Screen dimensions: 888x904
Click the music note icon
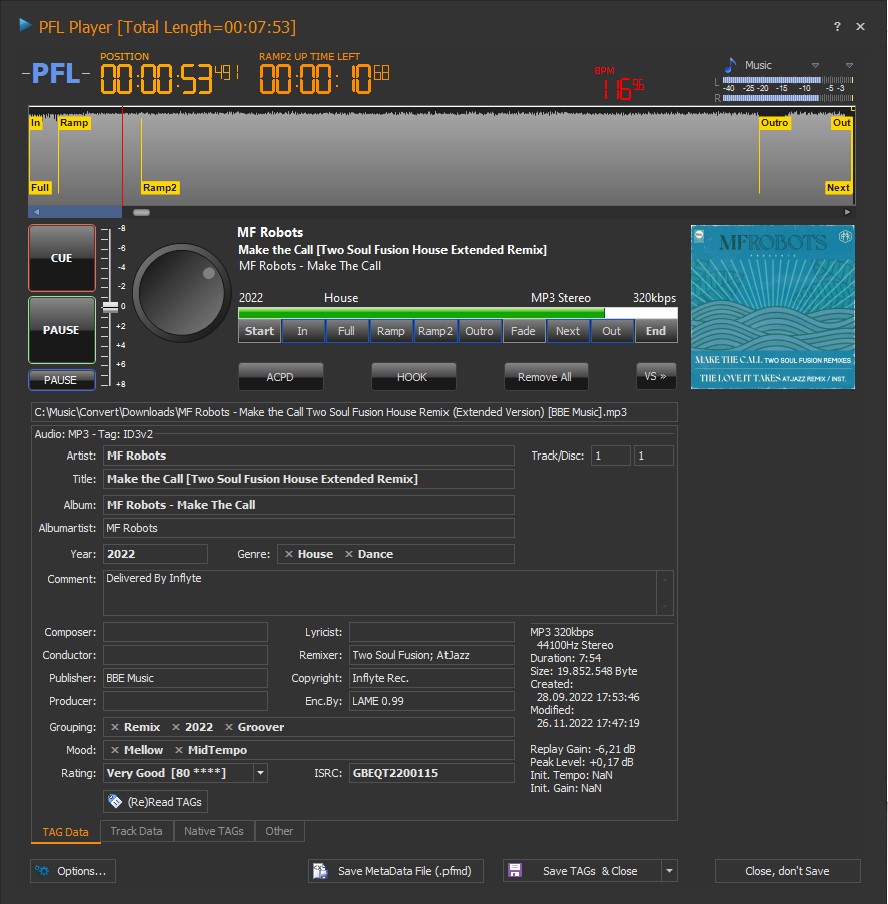pos(731,64)
